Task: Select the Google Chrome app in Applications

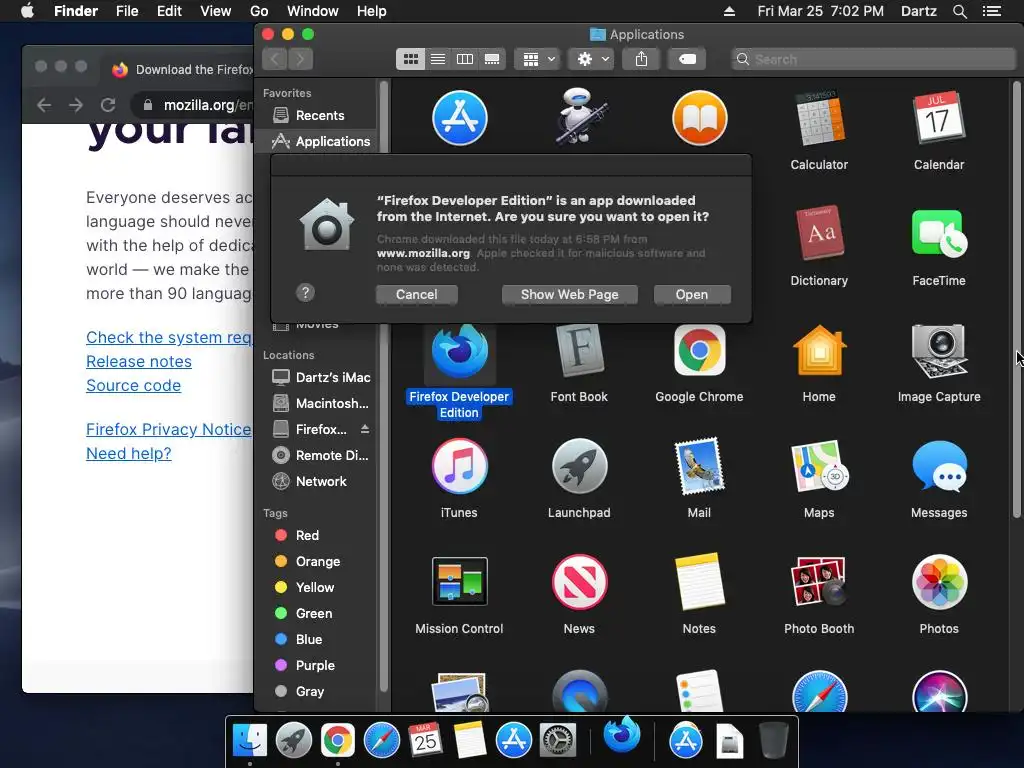Action: click(x=699, y=351)
